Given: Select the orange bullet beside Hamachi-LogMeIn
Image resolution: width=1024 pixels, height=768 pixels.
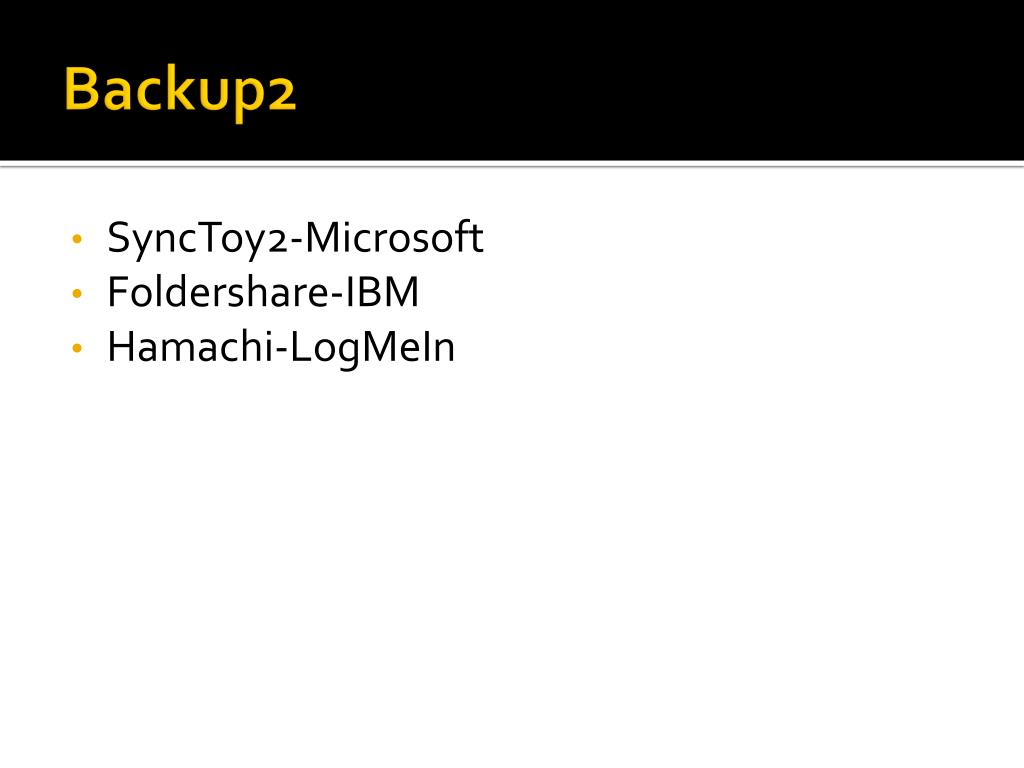Looking at the screenshot, I should tap(77, 349).
